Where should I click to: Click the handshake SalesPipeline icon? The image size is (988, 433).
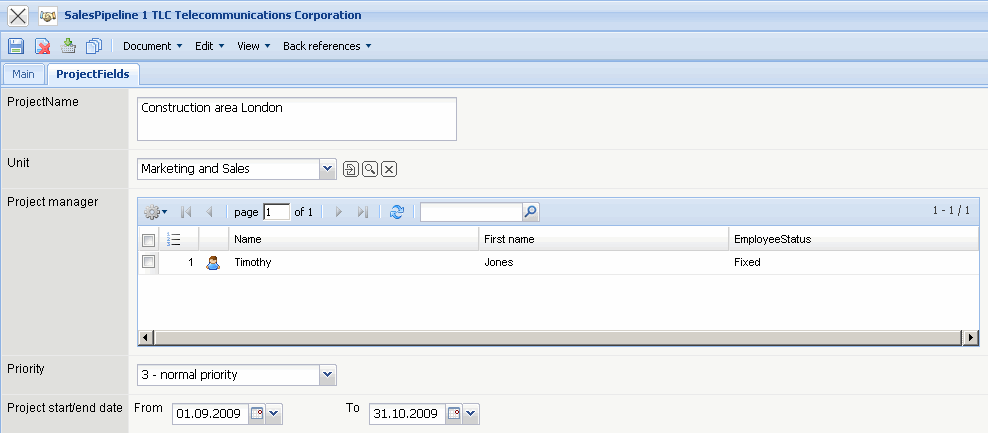click(48, 16)
